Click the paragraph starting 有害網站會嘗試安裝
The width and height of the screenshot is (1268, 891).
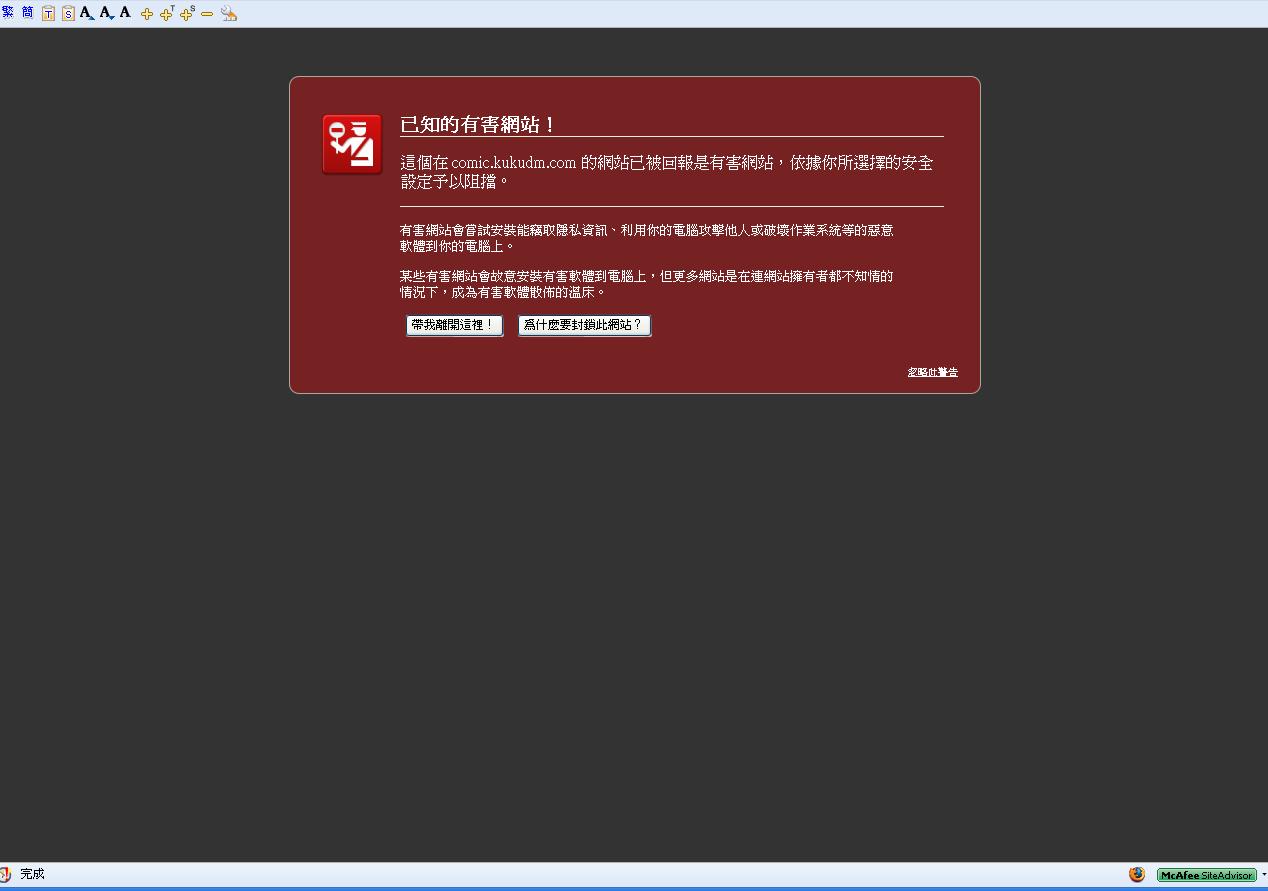[x=646, y=237]
